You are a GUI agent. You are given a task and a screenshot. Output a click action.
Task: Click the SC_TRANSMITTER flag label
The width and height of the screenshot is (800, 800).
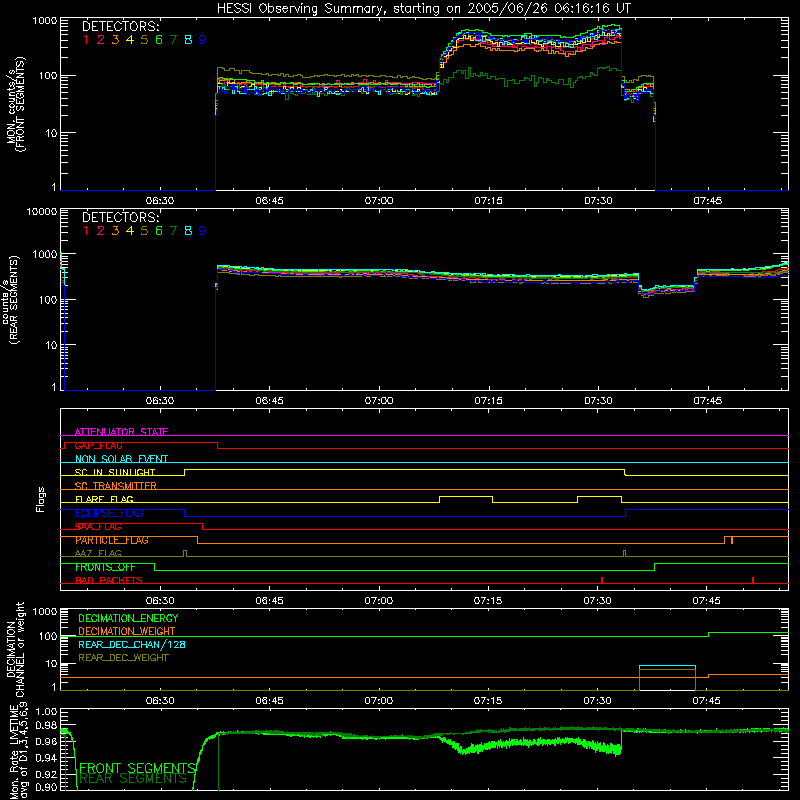click(115, 486)
